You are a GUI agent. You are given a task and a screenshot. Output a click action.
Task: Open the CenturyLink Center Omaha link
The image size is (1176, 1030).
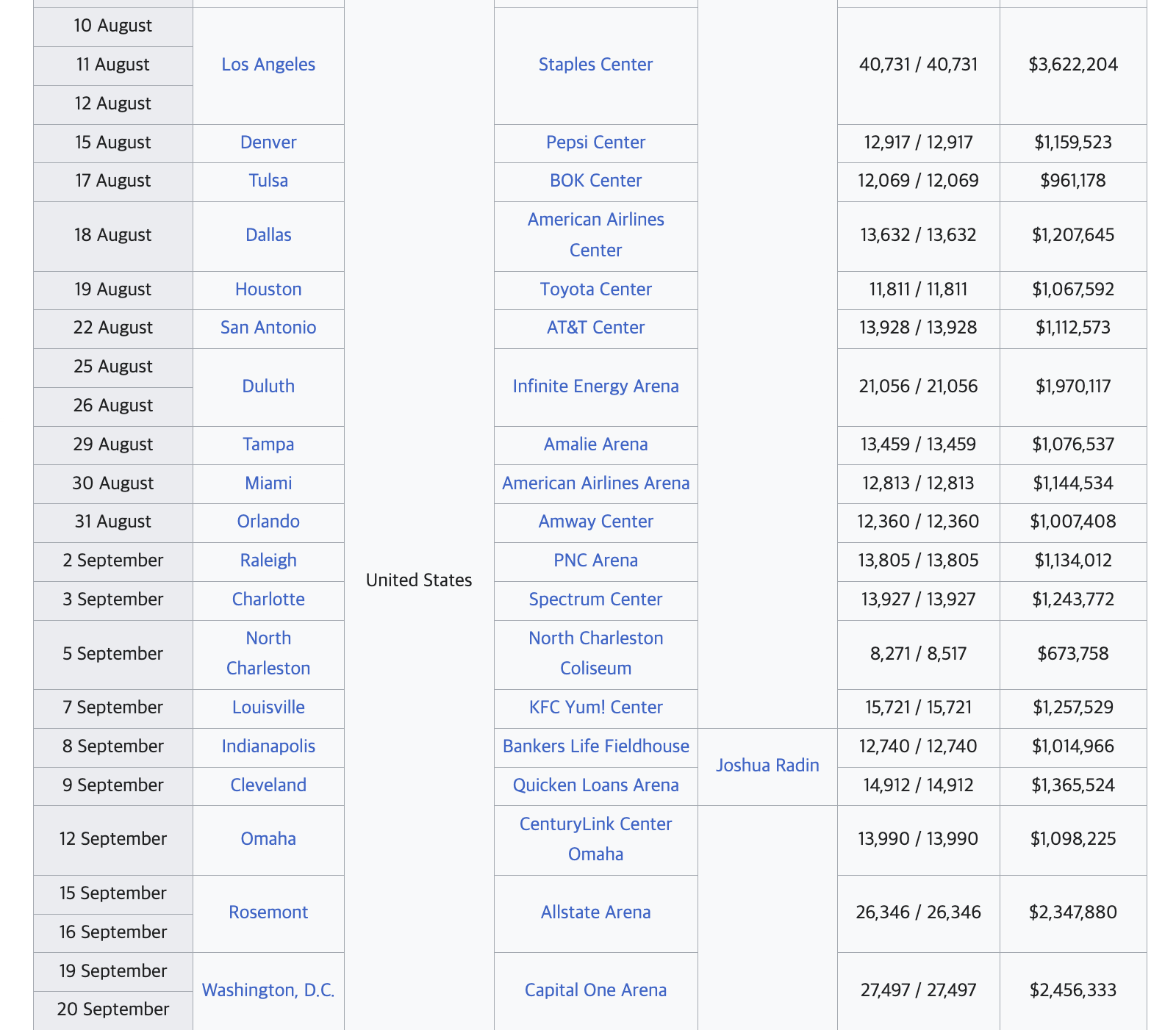click(595, 839)
